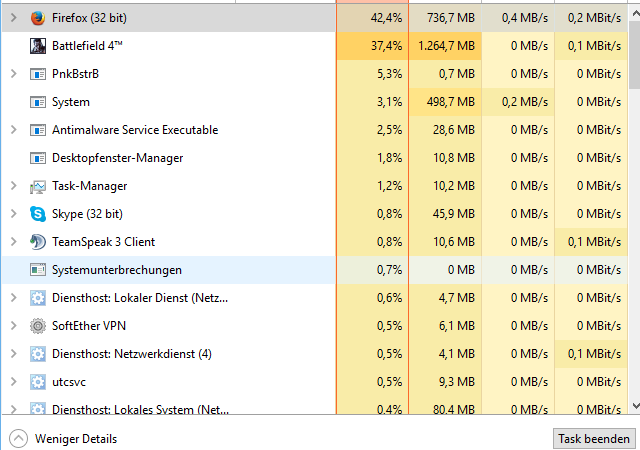Expand Diensthost: Lokaler Dienst (Netz... row
The width and height of the screenshot is (640, 450).
[x=13, y=298]
